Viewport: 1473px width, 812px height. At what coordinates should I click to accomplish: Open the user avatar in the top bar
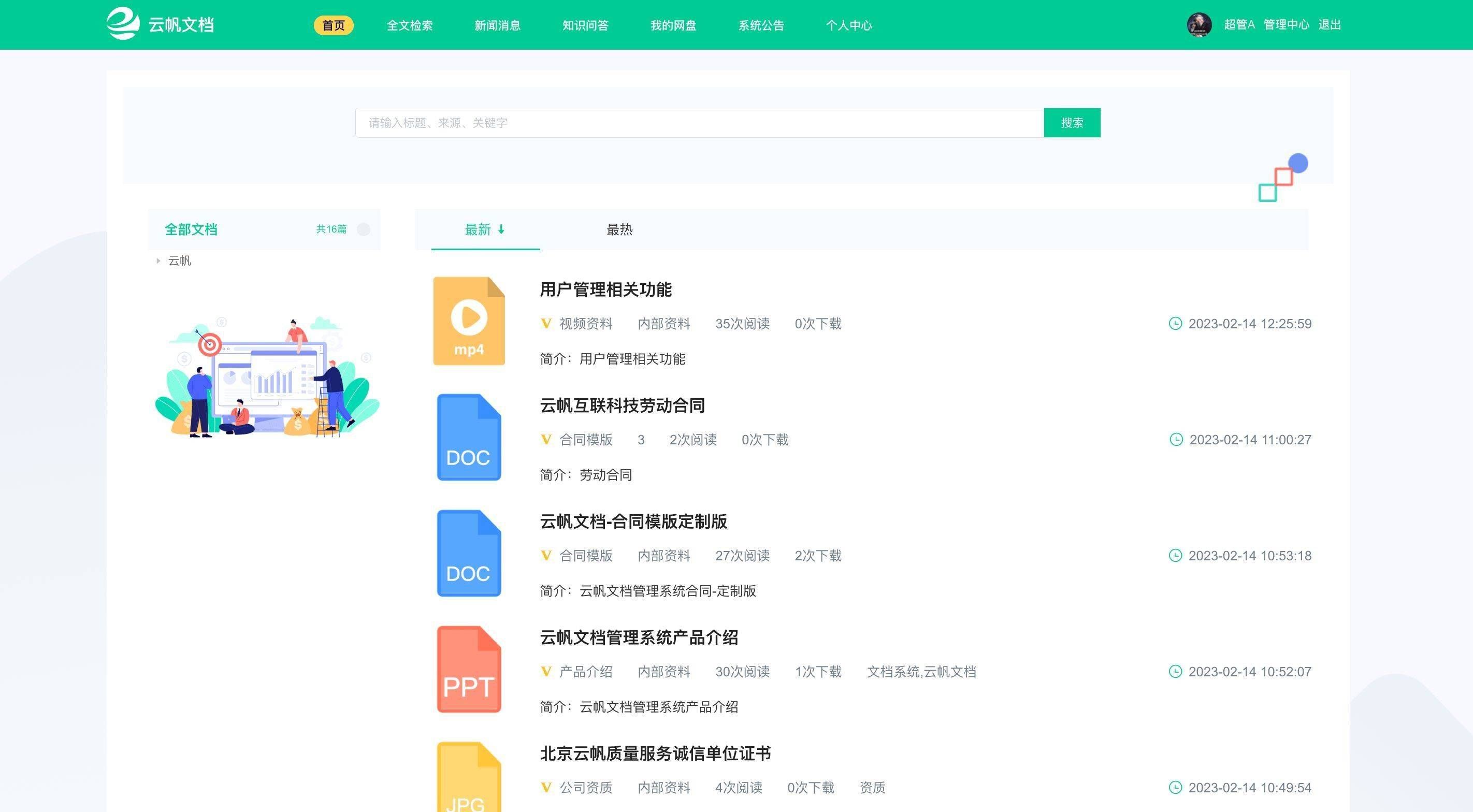pos(1199,24)
